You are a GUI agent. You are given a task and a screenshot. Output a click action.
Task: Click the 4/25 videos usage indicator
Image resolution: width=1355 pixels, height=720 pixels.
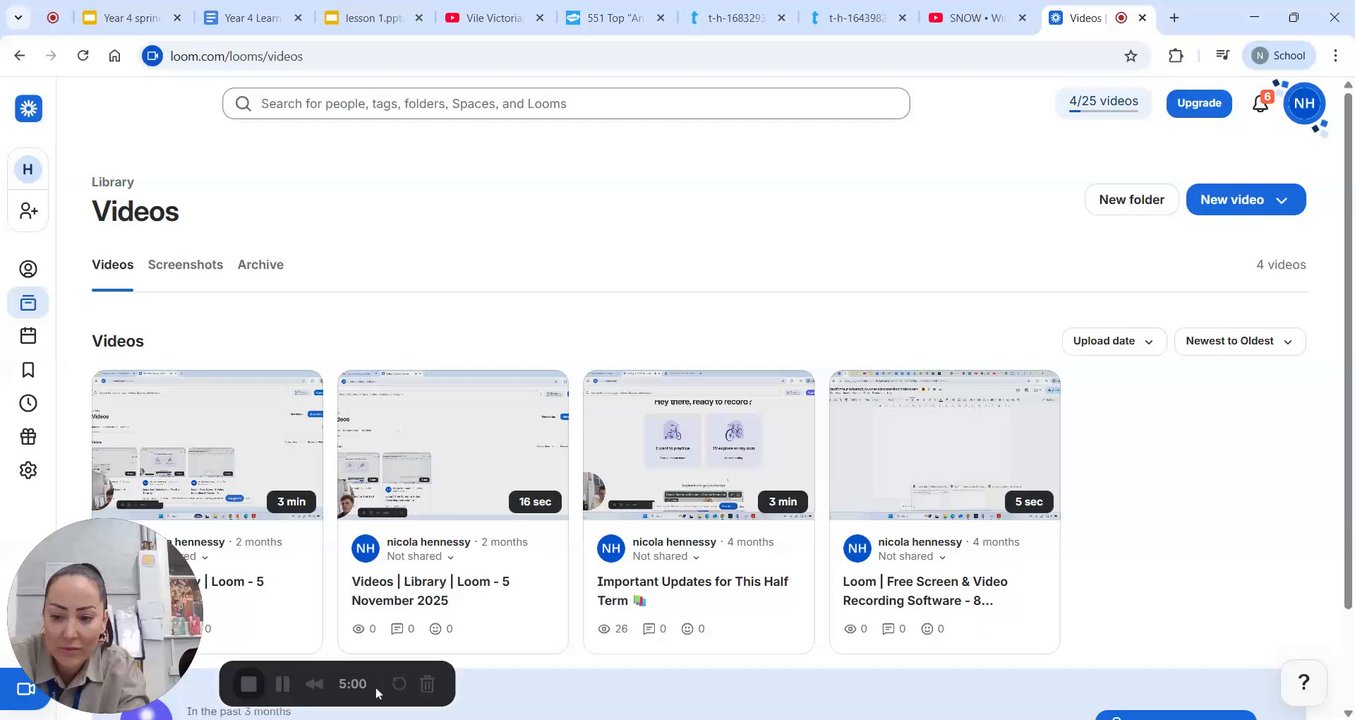pyautogui.click(x=1103, y=102)
